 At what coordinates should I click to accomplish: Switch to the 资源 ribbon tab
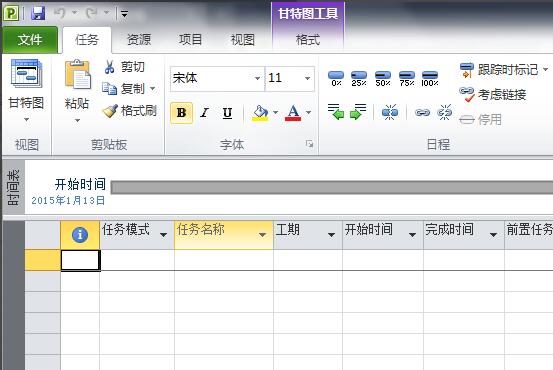coord(139,40)
